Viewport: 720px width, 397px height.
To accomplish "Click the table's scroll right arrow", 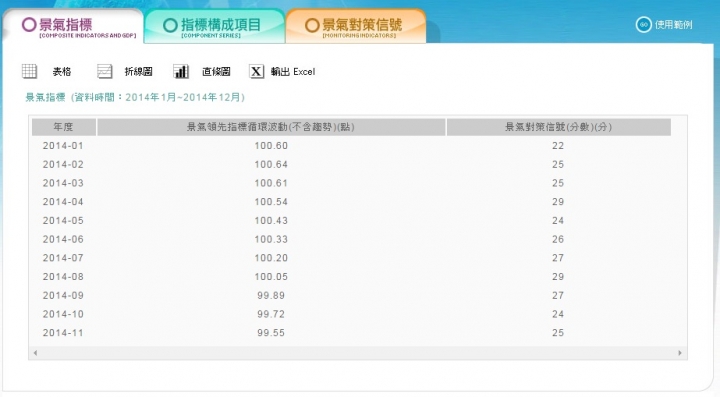I will pyautogui.click(x=680, y=353).
